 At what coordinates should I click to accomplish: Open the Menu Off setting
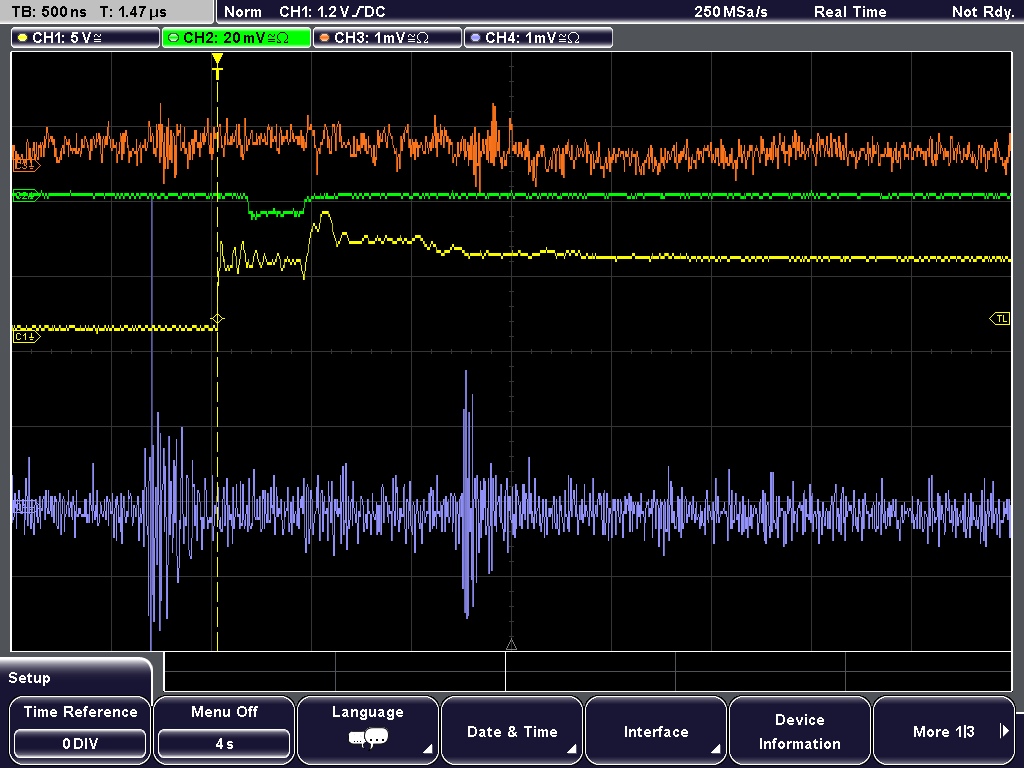(x=224, y=729)
